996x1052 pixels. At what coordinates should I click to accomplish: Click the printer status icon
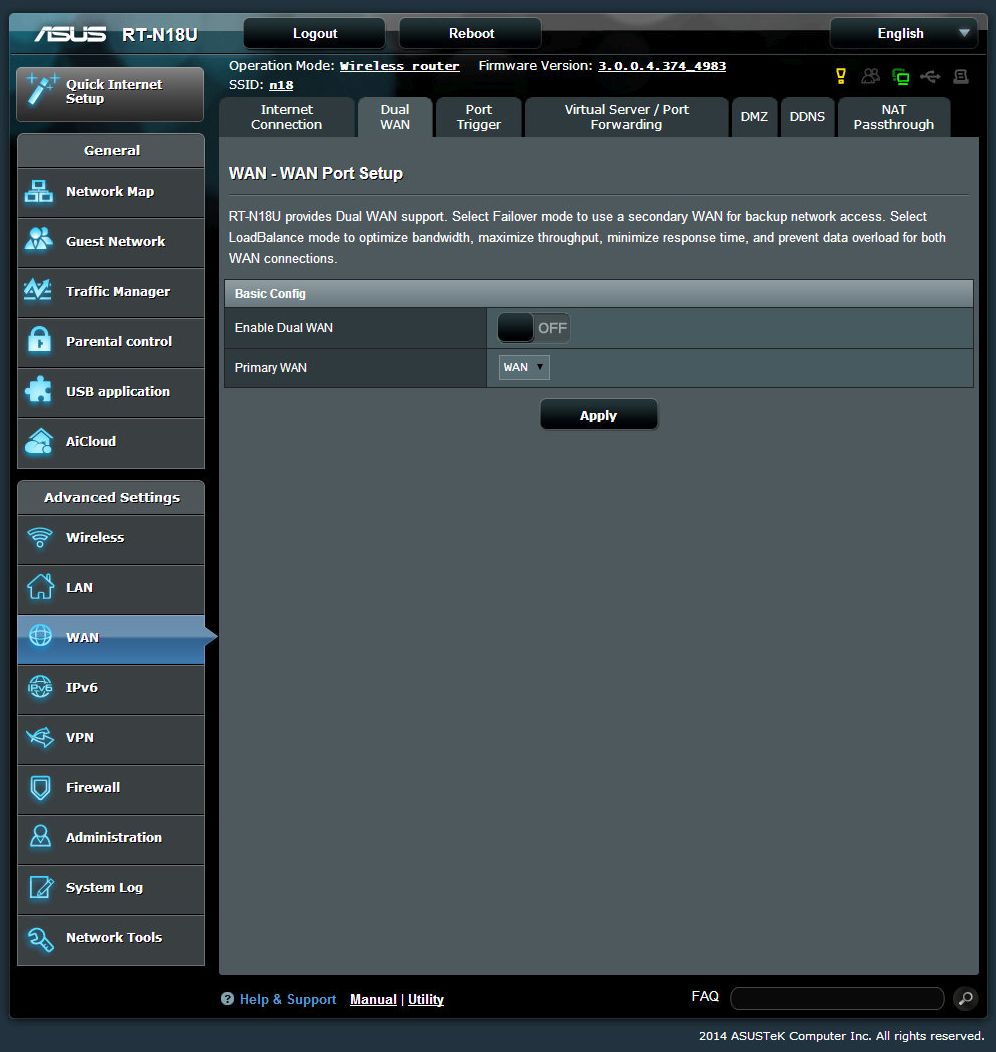tap(961, 76)
